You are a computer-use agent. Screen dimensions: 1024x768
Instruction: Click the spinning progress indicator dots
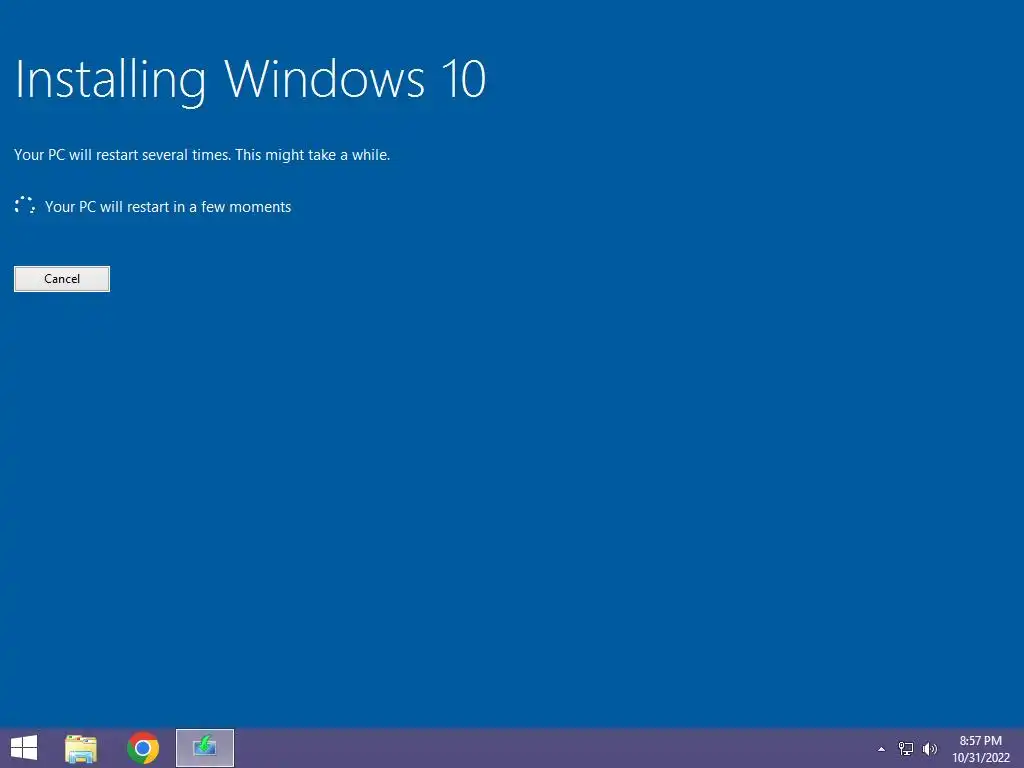[x=25, y=206]
